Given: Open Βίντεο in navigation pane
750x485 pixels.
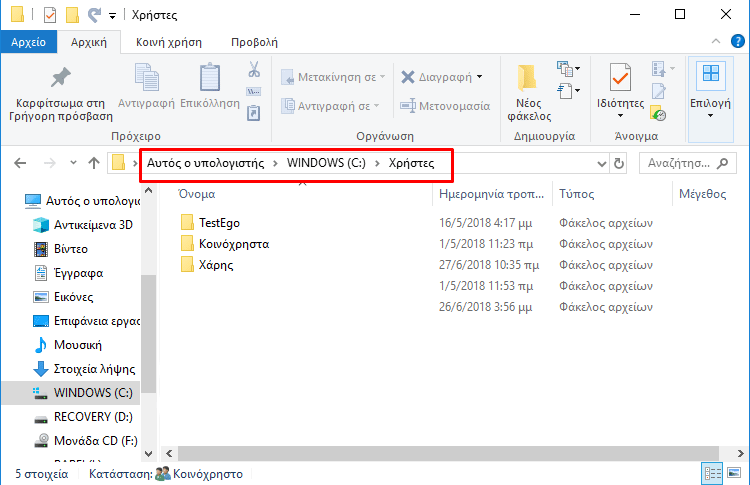Looking at the screenshot, I should pyautogui.click(x=61, y=249).
